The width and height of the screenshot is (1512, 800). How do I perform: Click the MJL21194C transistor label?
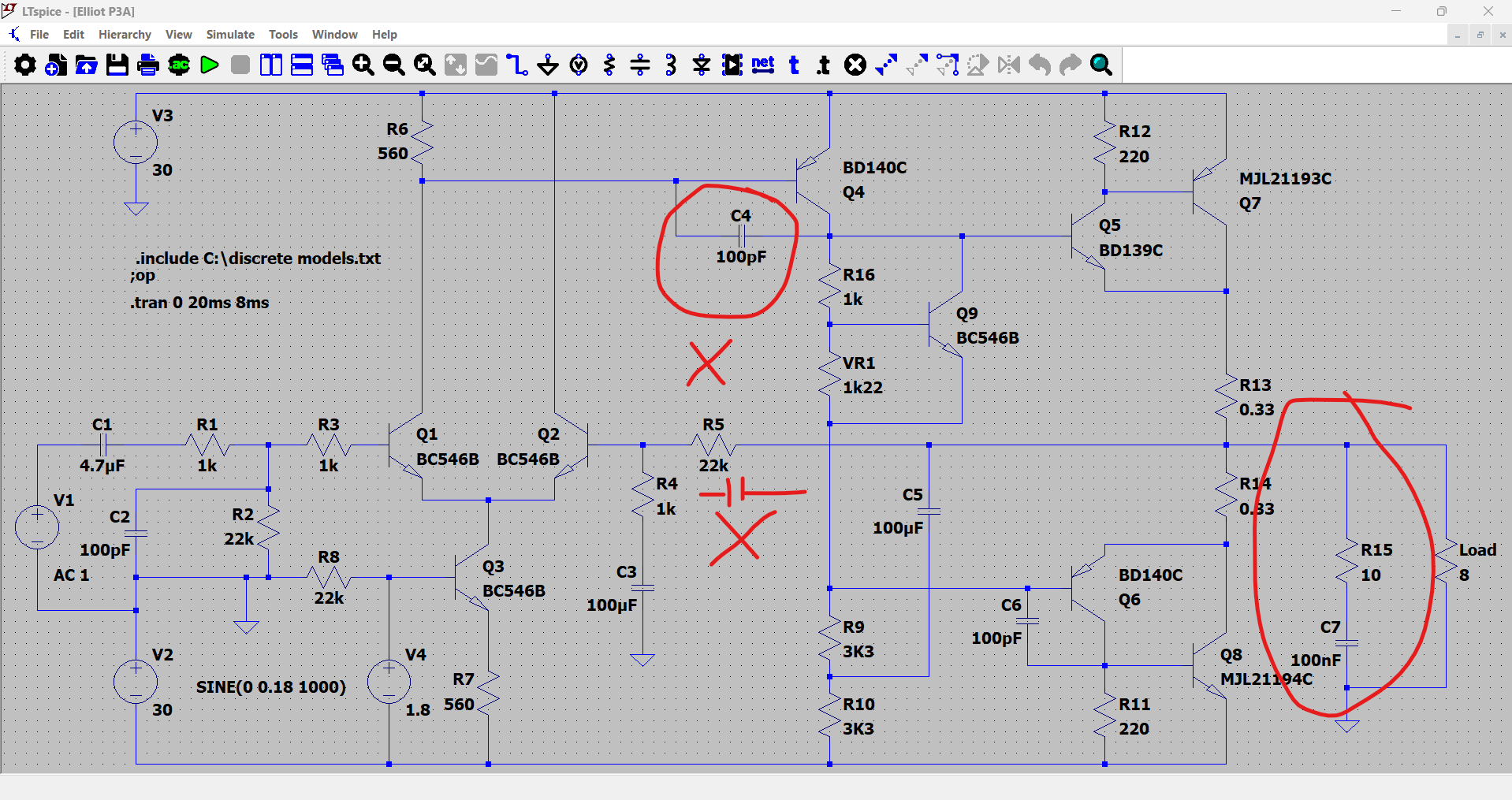pos(1267,679)
